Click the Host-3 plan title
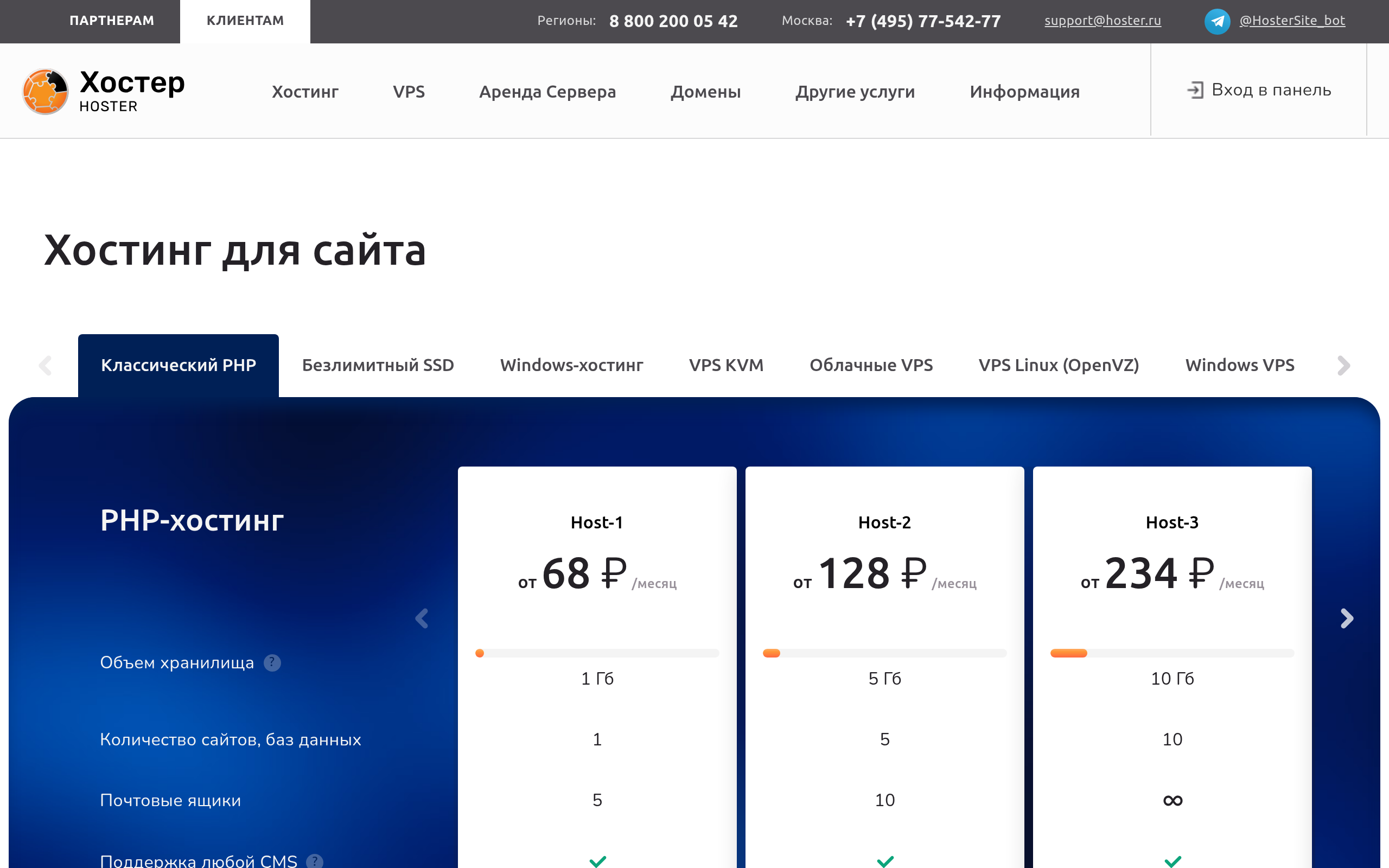 1172,522
